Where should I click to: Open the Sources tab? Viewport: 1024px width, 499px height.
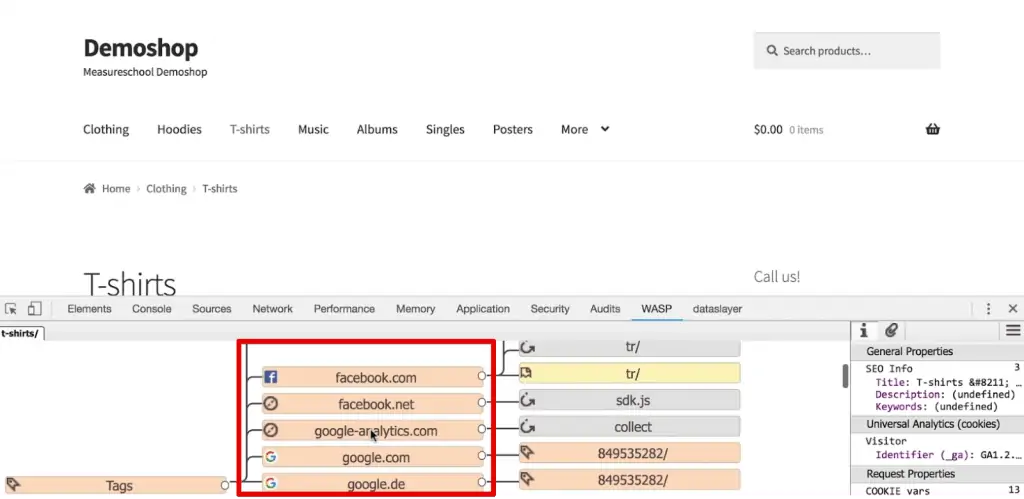(212, 309)
